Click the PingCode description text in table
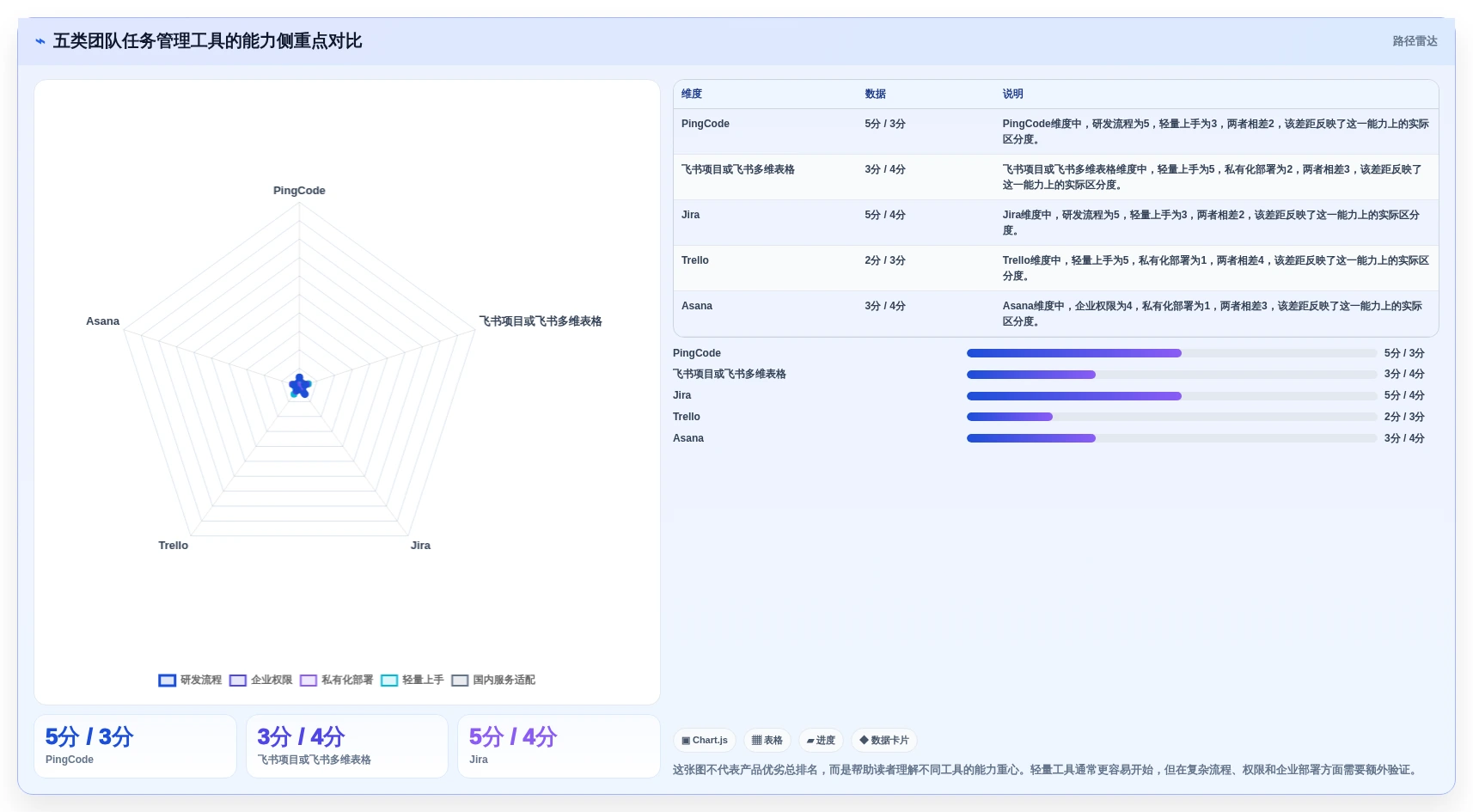This screenshot has width=1473, height=812. point(1215,131)
